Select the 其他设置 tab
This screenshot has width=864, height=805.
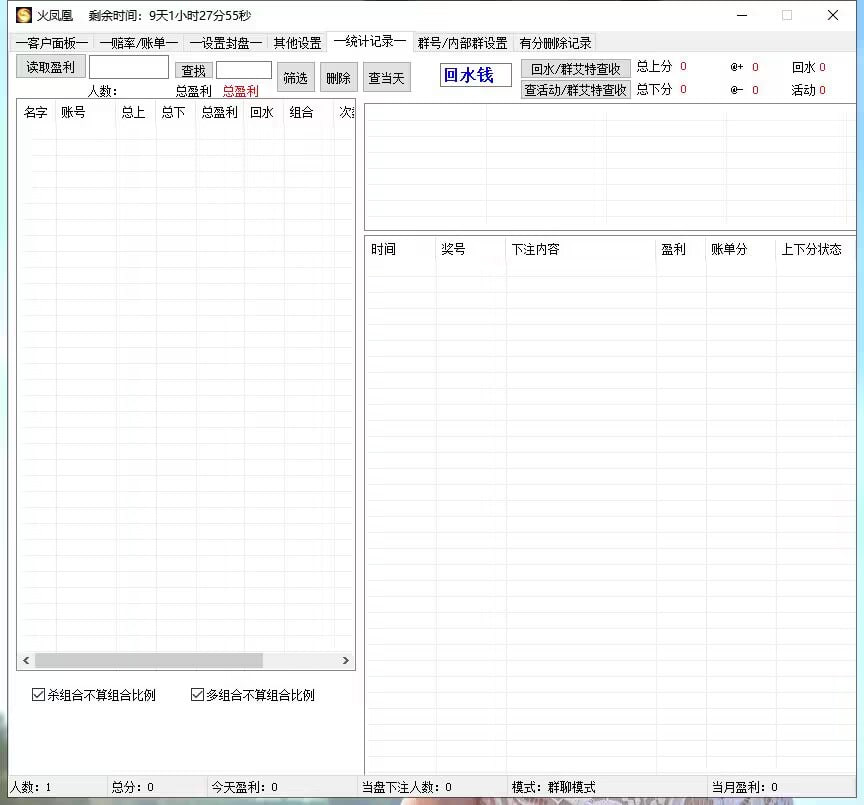(297, 43)
